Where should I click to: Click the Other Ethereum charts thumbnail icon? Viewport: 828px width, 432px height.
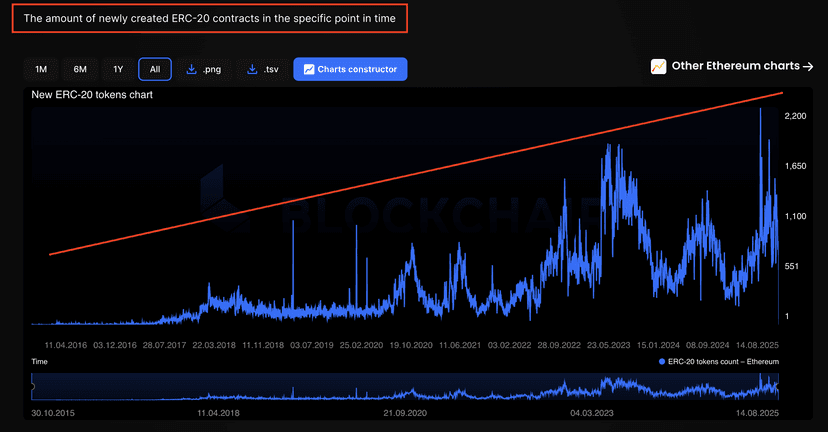[x=658, y=67]
